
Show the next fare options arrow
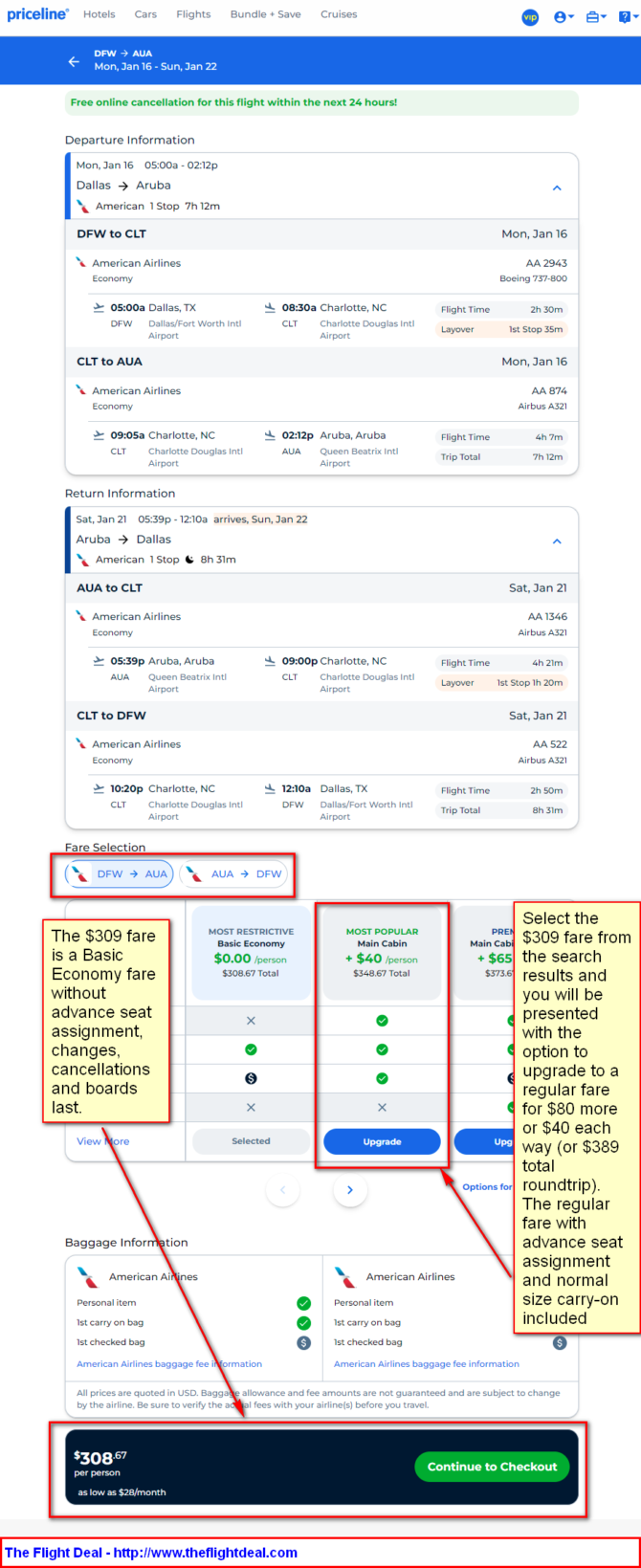coord(350,1190)
